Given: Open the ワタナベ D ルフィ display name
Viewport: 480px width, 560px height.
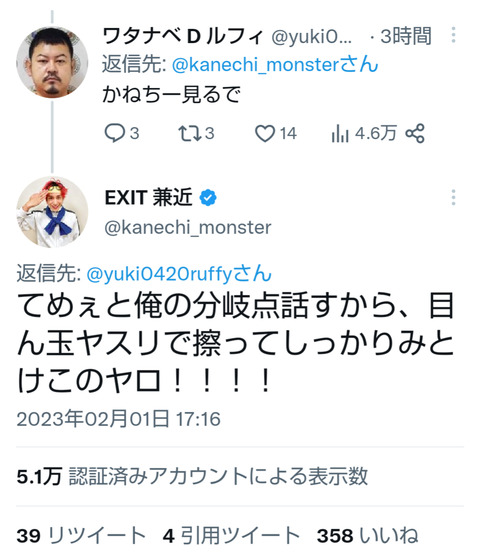Looking at the screenshot, I should (x=183, y=36).
